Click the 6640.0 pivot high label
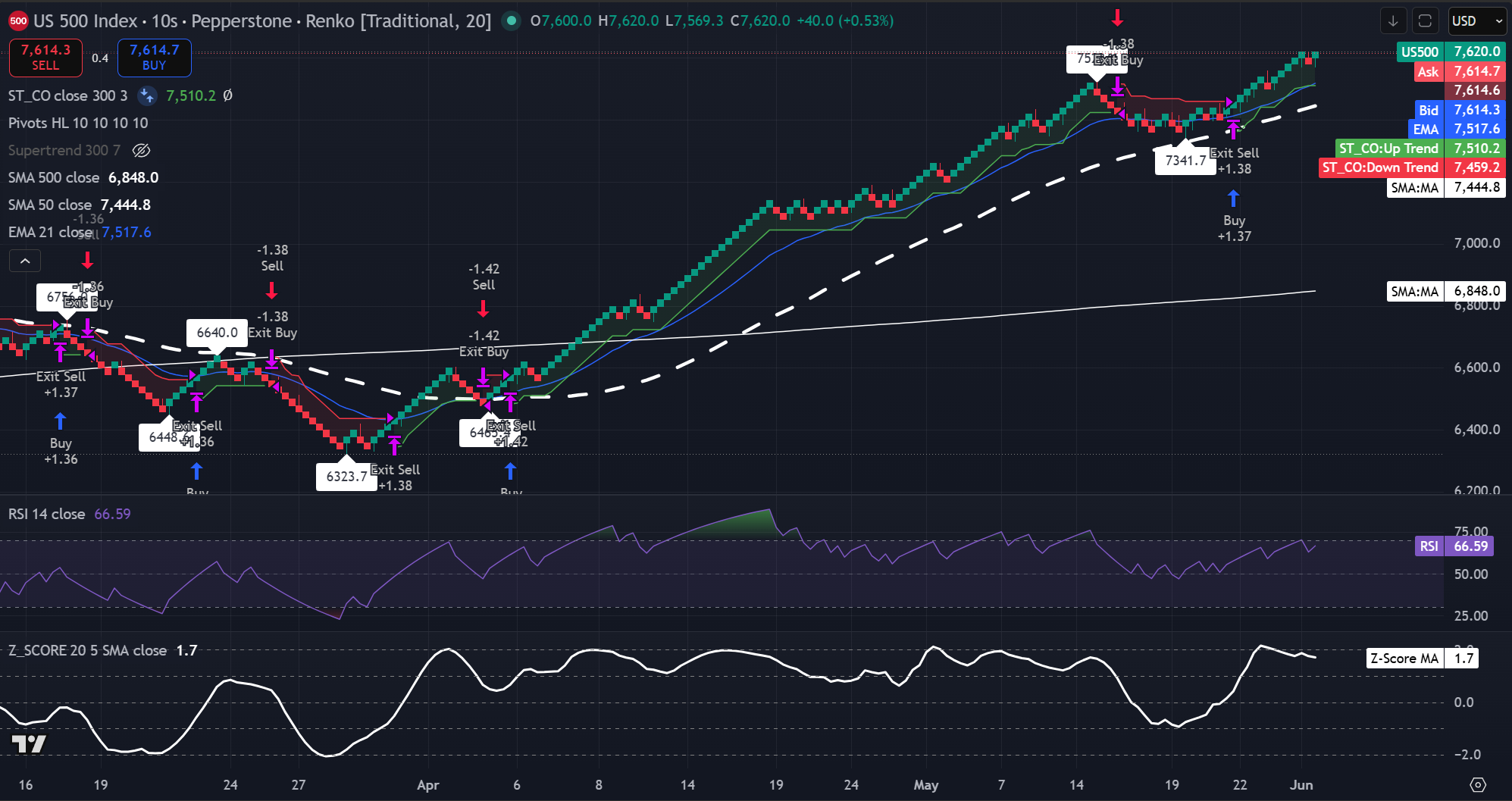The width and height of the screenshot is (1512, 801). click(x=217, y=332)
